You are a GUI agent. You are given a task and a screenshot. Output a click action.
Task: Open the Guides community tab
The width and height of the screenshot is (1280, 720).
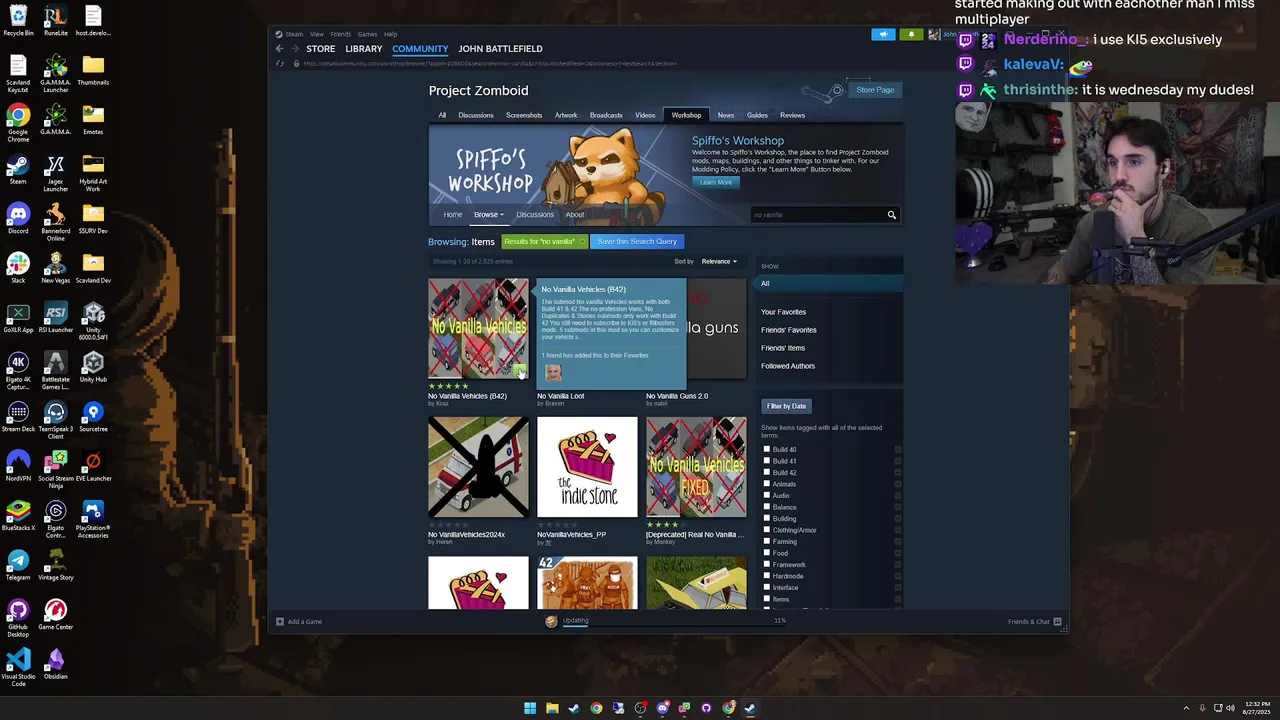pos(757,115)
